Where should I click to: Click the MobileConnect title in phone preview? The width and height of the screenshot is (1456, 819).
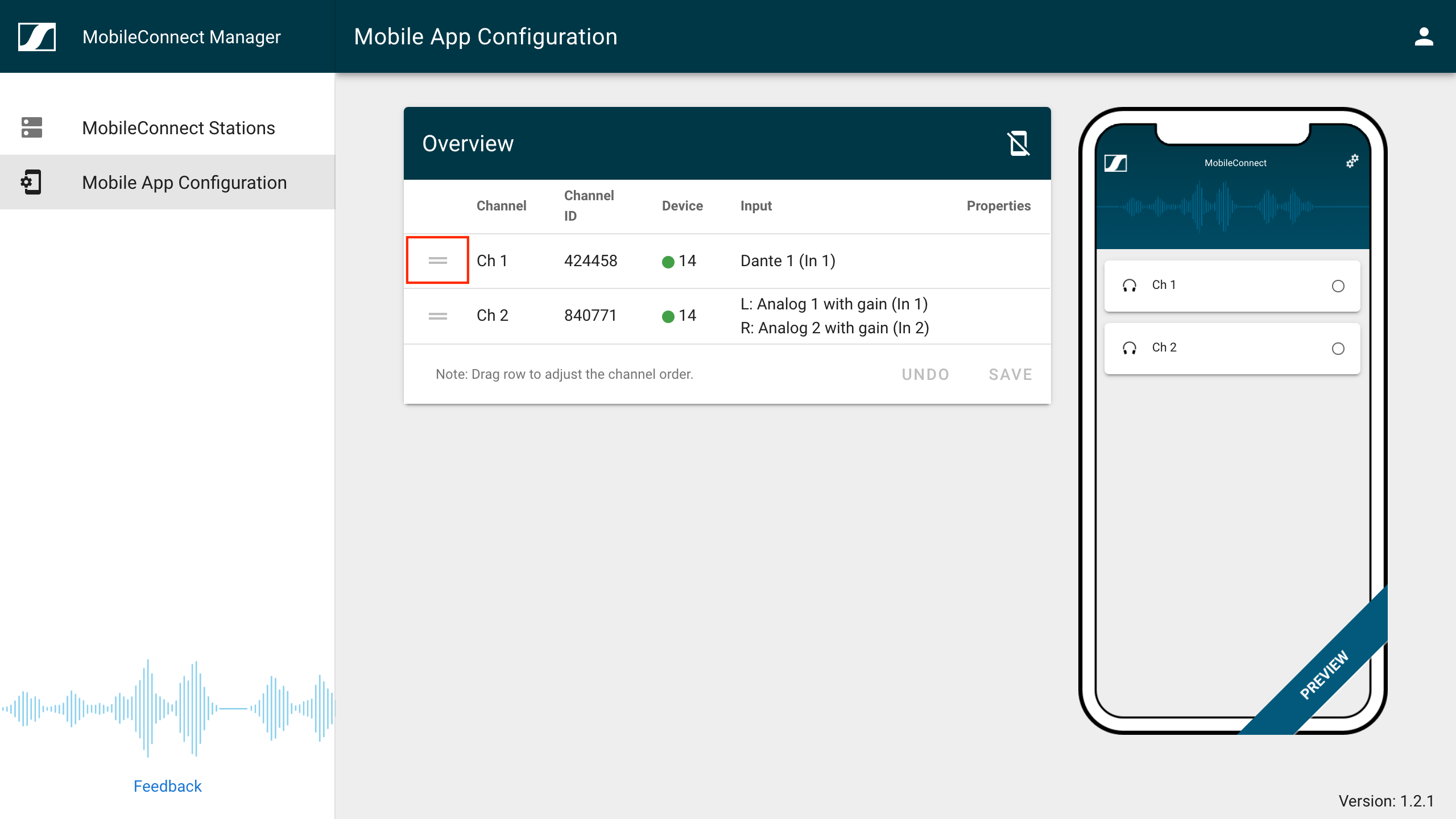[x=1235, y=163]
